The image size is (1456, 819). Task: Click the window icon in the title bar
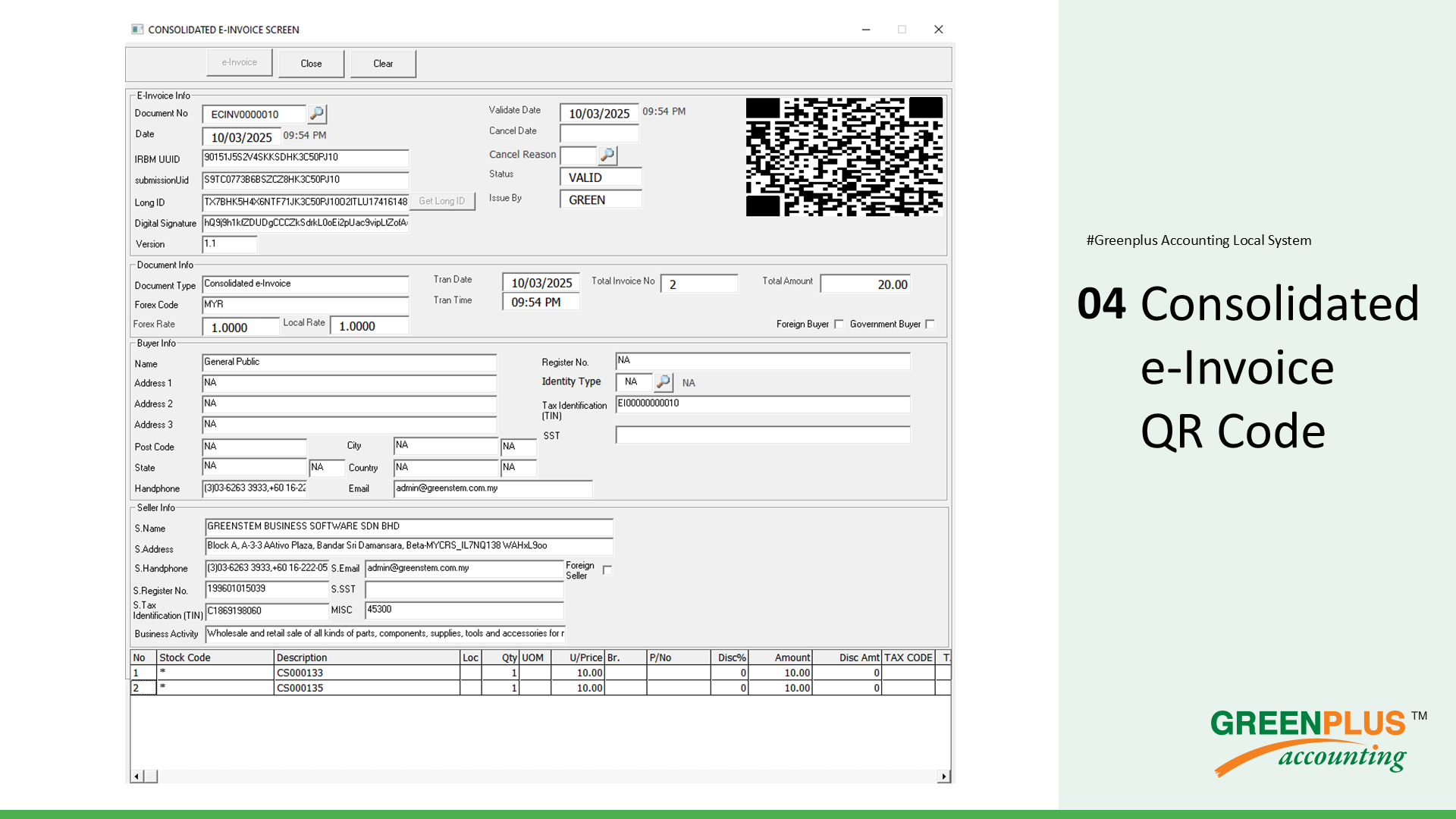click(x=137, y=30)
